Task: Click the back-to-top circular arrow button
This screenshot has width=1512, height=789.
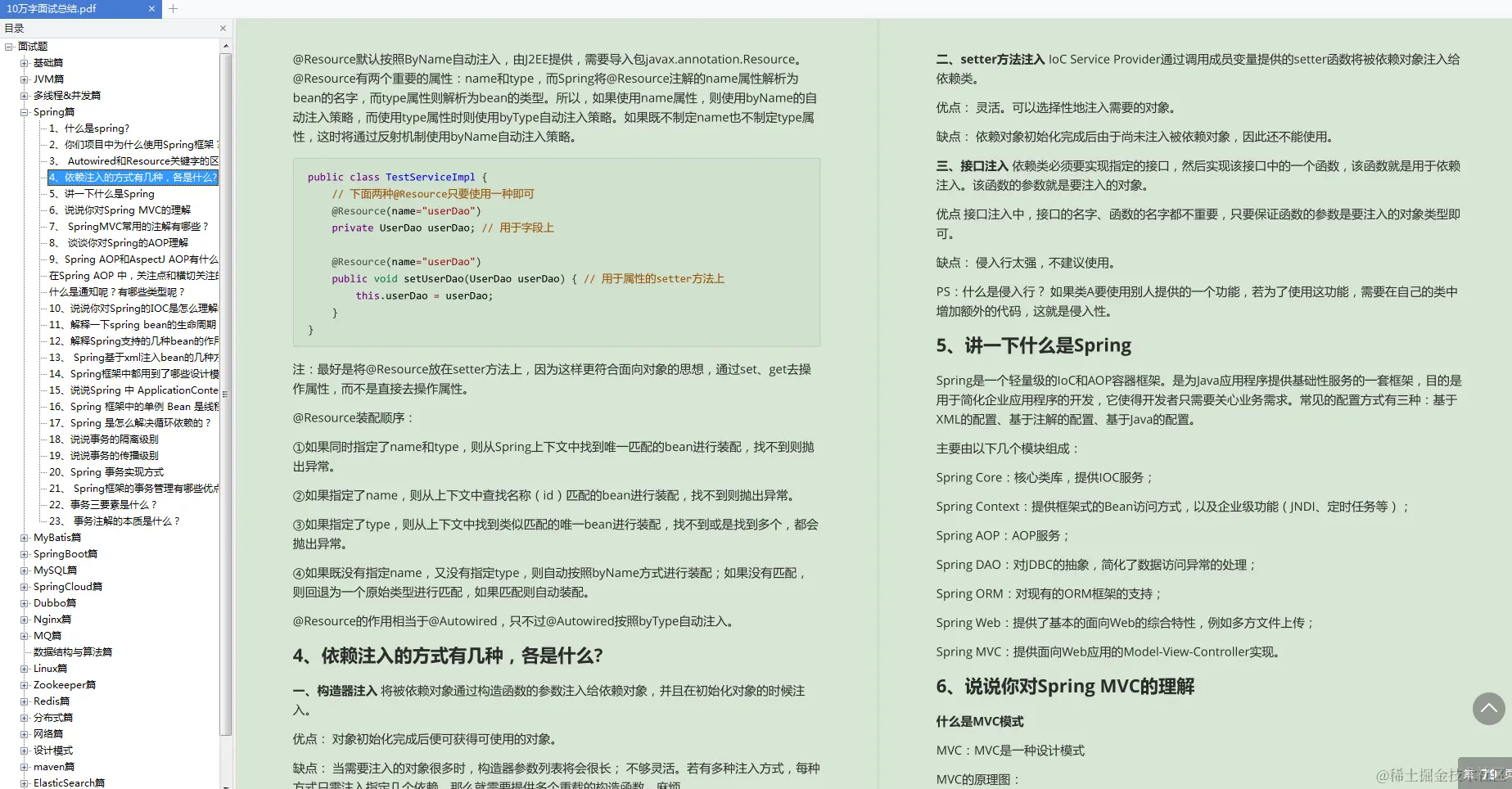Action: coord(1487,709)
